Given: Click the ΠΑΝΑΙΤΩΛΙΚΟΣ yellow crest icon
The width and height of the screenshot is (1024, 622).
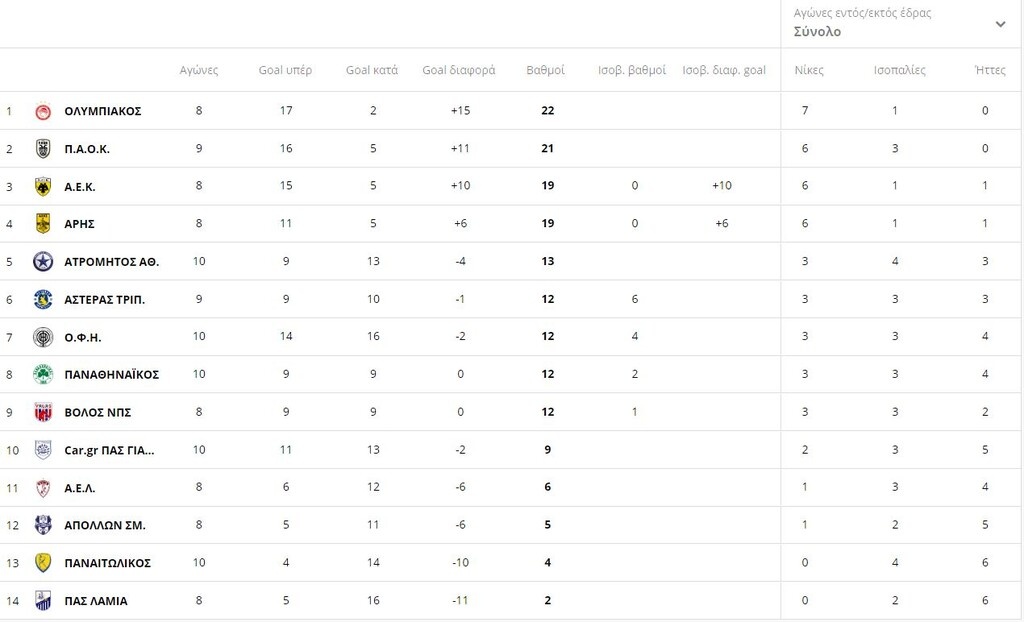Looking at the screenshot, I should (x=43, y=563).
